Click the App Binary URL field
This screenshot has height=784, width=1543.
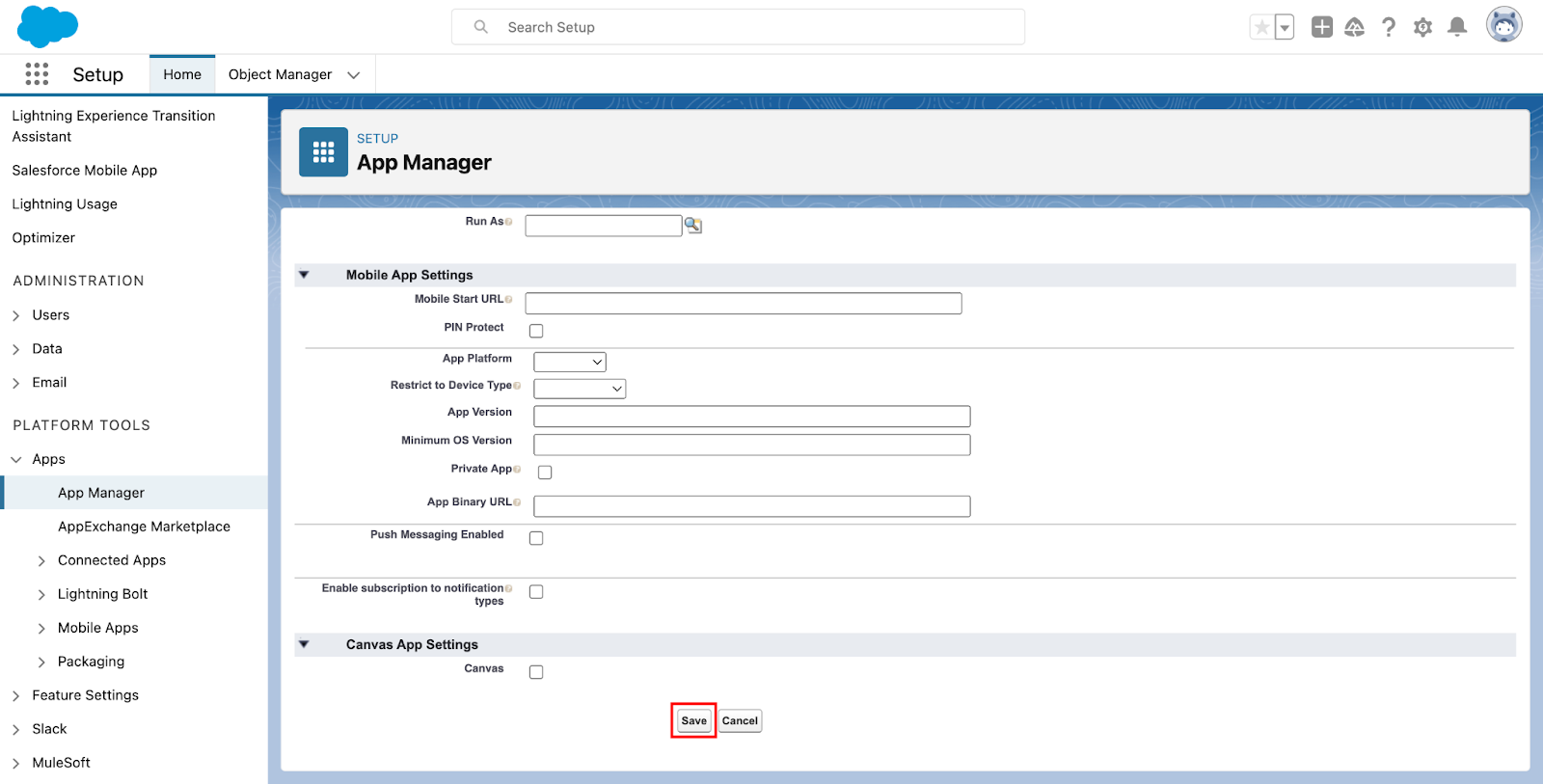click(752, 506)
